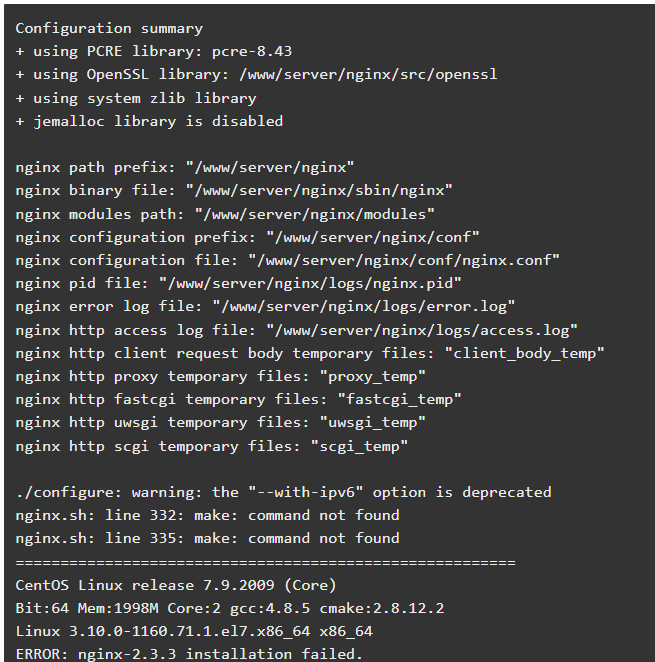Click the OpenSSL library path text

point(368,75)
